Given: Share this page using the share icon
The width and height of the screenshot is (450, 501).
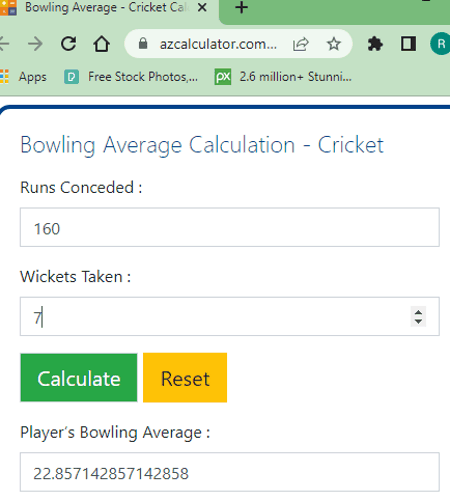Looking at the screenshot, I should [x=301, y=44].
